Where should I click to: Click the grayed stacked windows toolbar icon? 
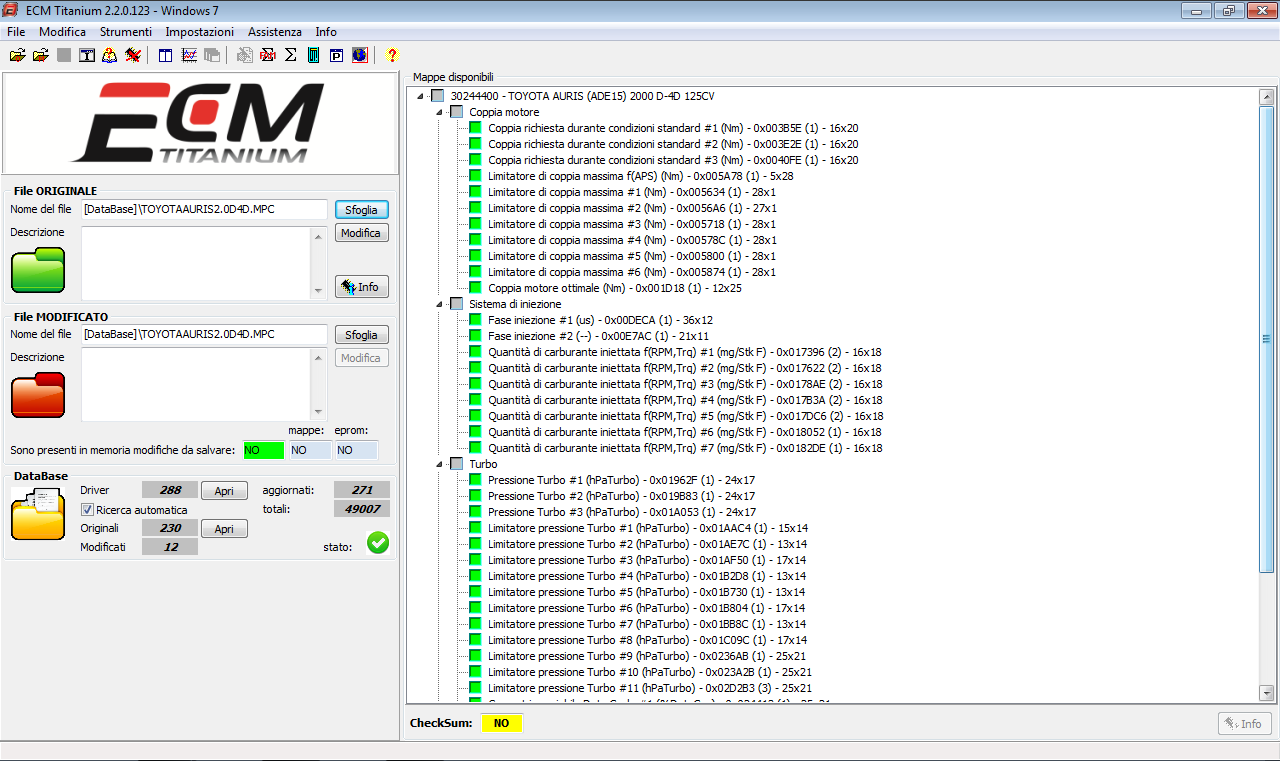coord(212,55)
